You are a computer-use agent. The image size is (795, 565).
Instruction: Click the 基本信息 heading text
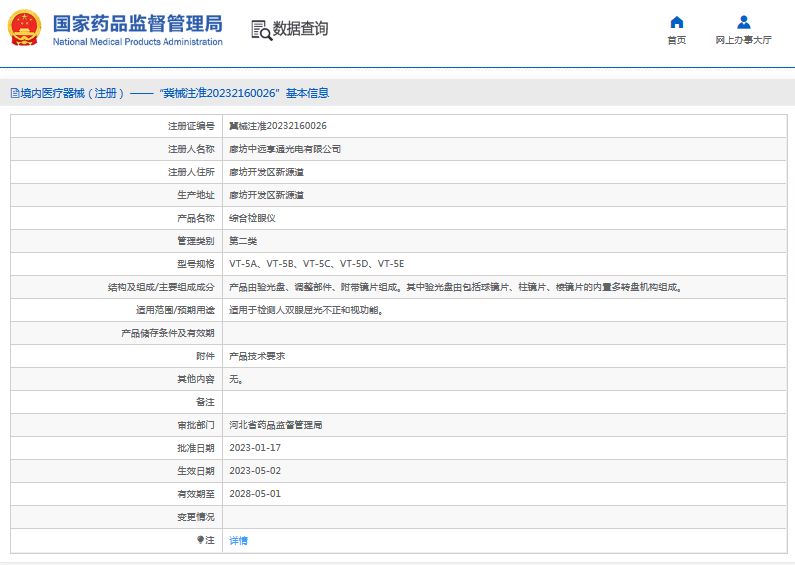[307, 93]
